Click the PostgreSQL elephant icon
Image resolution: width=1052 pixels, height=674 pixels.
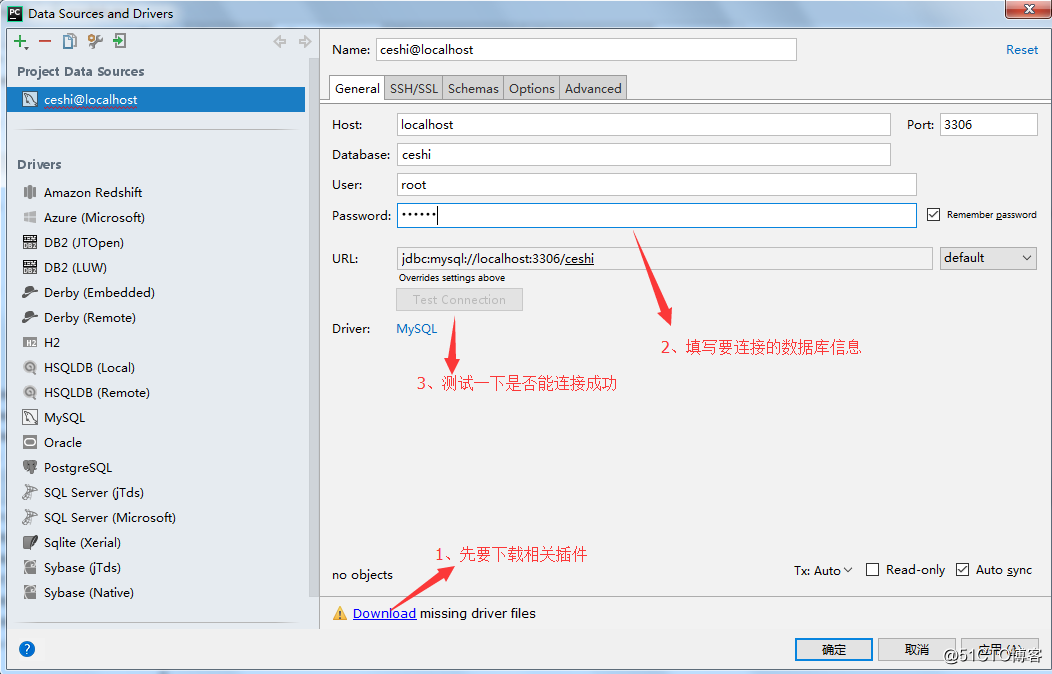tap(30, 467)
